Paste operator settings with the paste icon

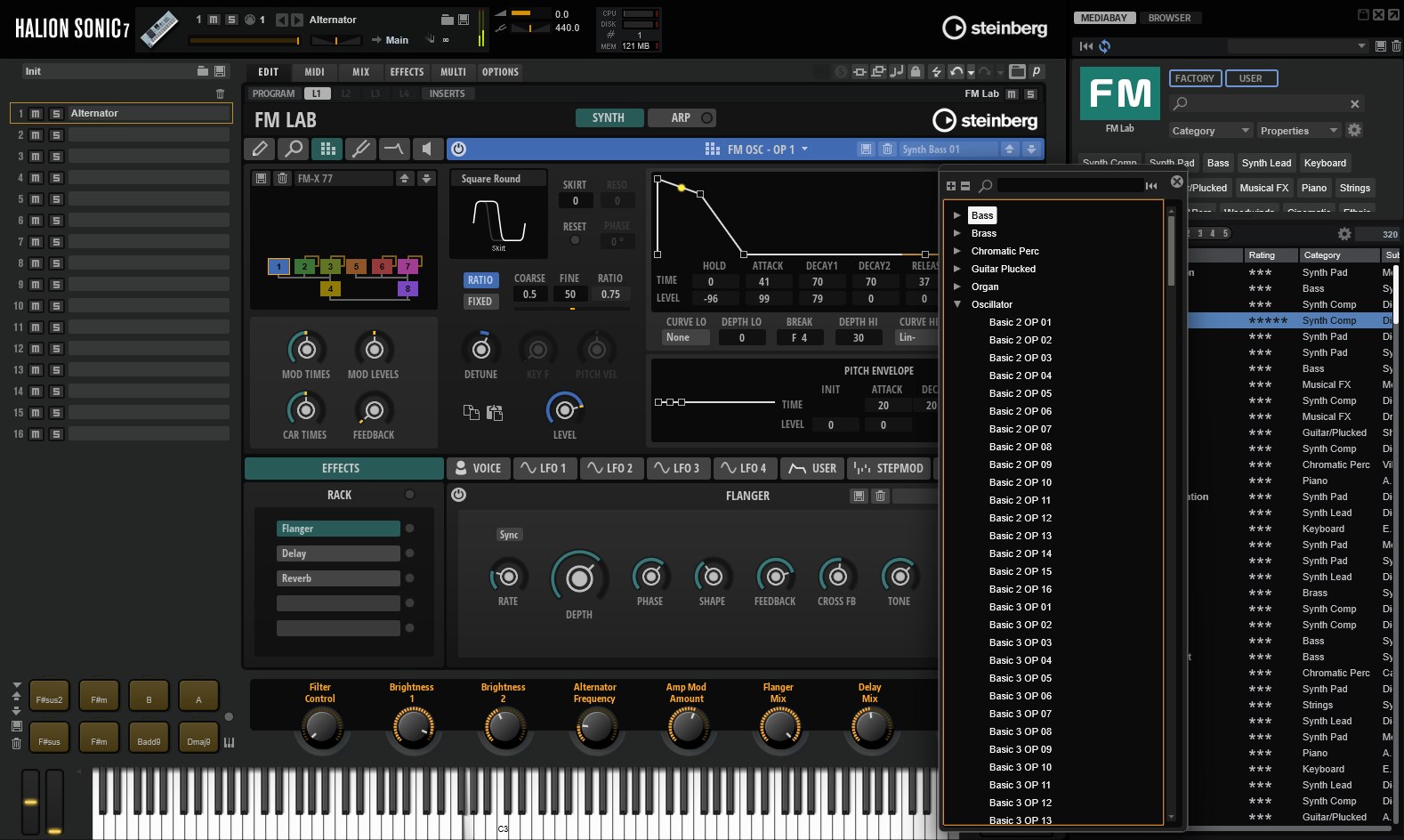[x=495, y=412]
